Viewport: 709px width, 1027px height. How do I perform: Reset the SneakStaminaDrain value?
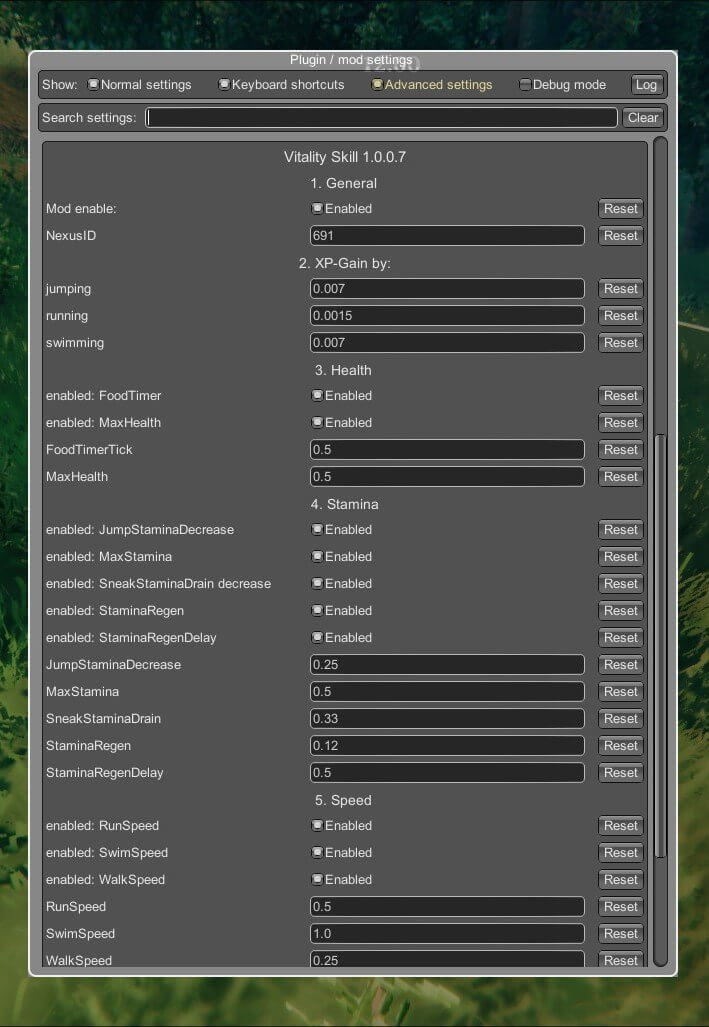[620, 719]
